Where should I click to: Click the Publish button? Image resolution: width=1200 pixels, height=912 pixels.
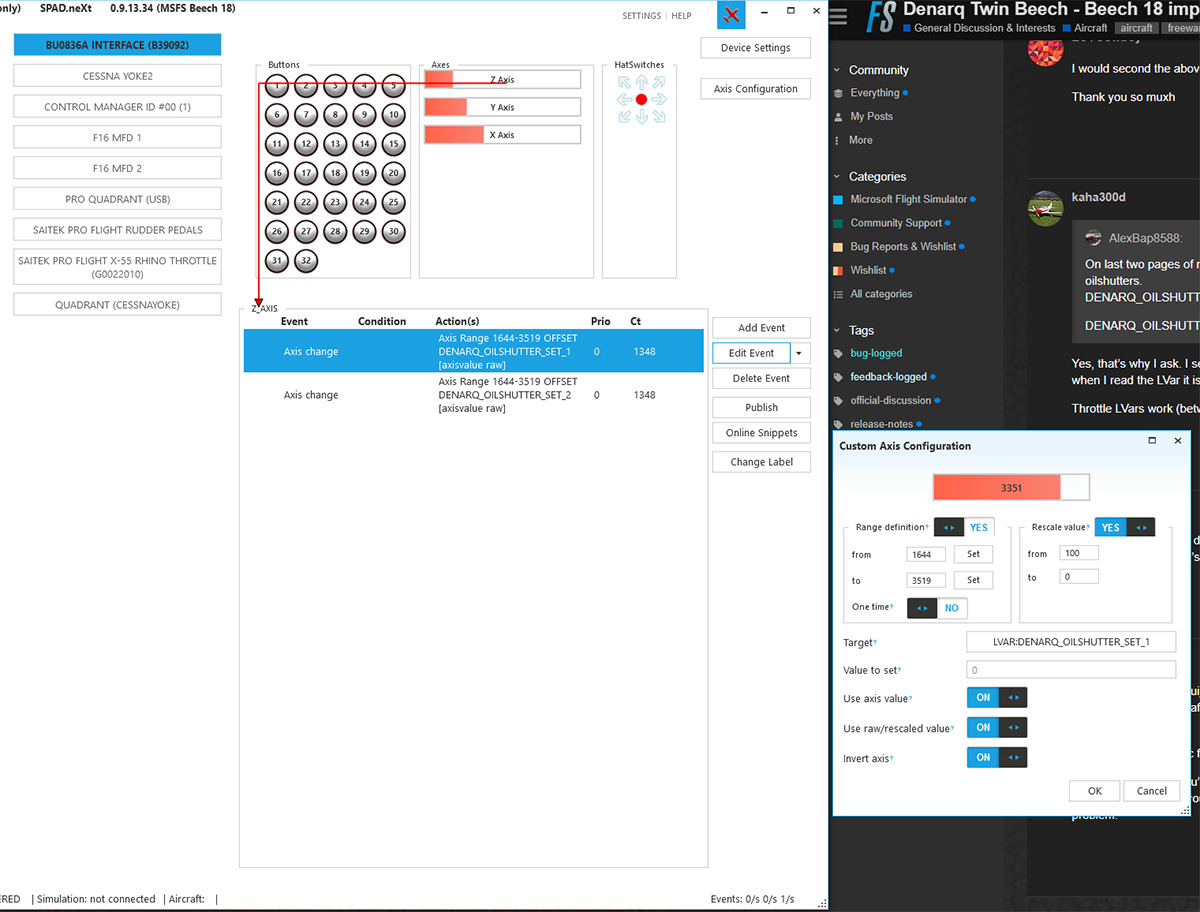pyautogui.click(x=761, y=407)
